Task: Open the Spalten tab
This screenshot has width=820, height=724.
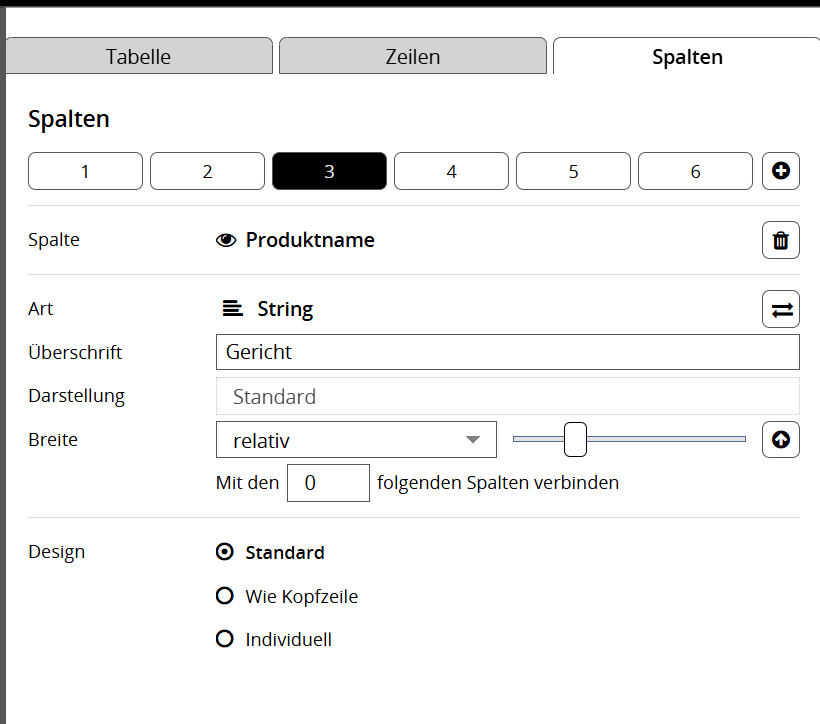Action: point(687,57)
